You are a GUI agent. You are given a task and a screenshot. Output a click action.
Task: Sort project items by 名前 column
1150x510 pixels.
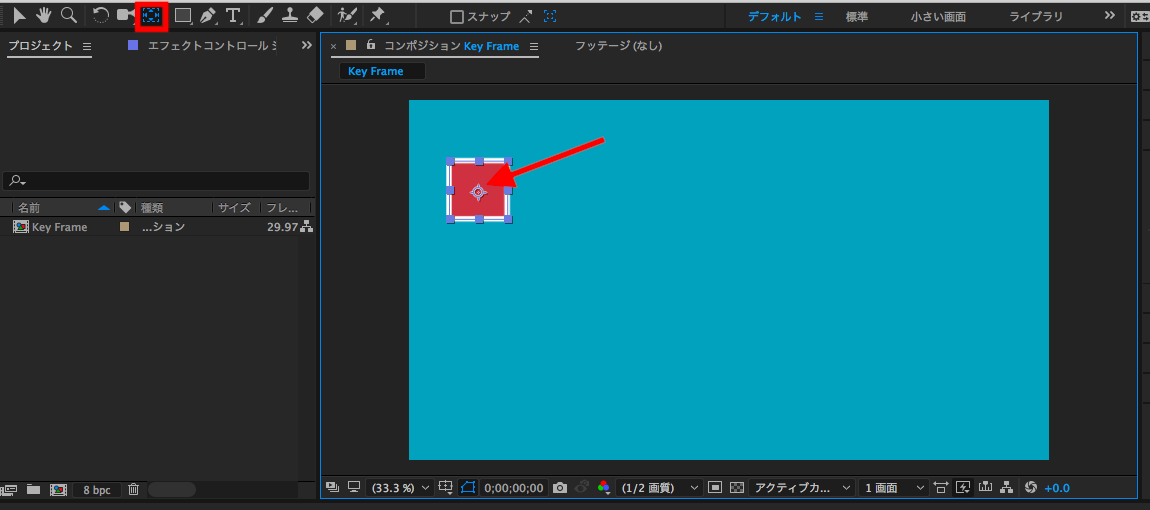[x=29, y=208]
